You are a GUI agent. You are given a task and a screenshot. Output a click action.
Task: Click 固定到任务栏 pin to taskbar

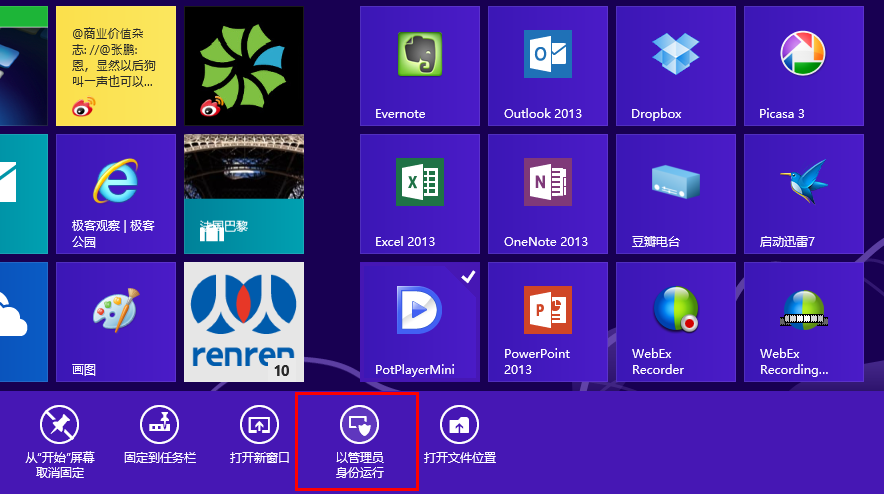point(160,435)
